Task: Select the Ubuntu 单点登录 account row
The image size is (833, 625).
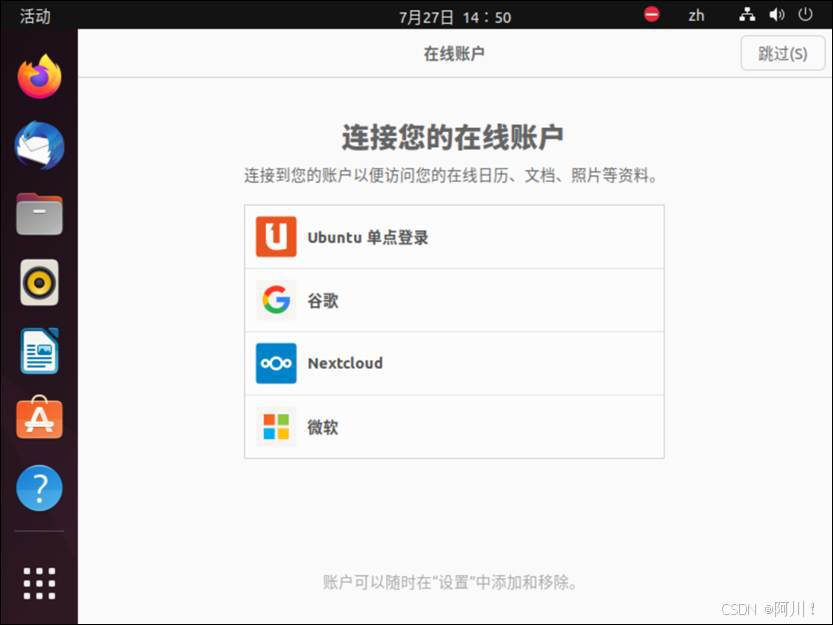Action: tap(454, 237)
